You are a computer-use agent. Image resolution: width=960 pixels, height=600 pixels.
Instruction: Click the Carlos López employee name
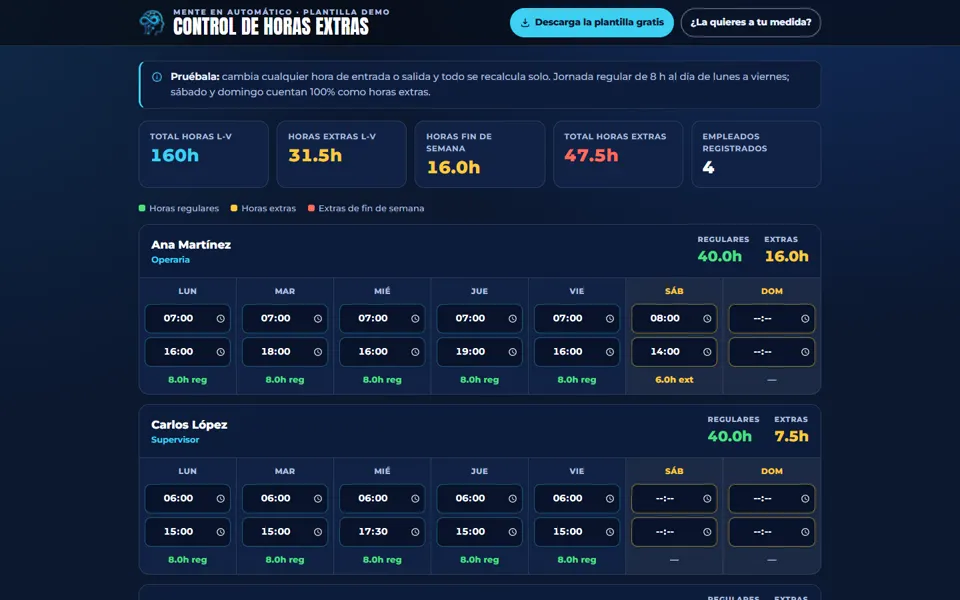[x=189, y=425]
